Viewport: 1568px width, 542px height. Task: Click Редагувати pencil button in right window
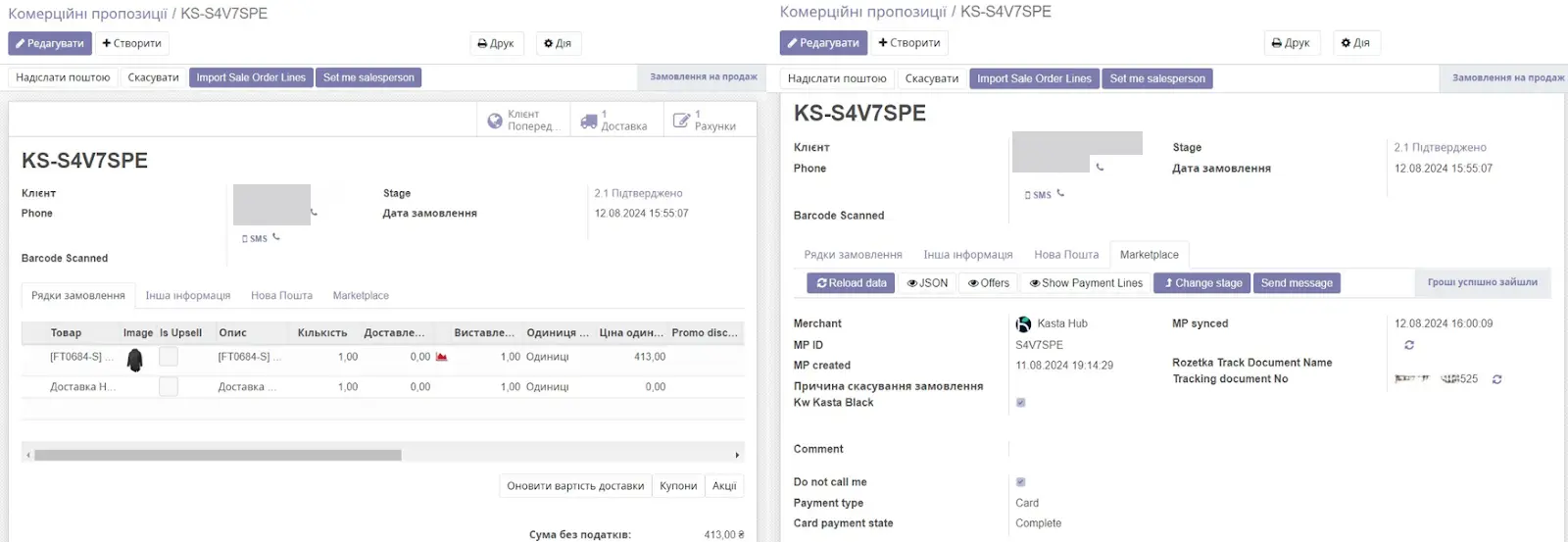[823, 42]
